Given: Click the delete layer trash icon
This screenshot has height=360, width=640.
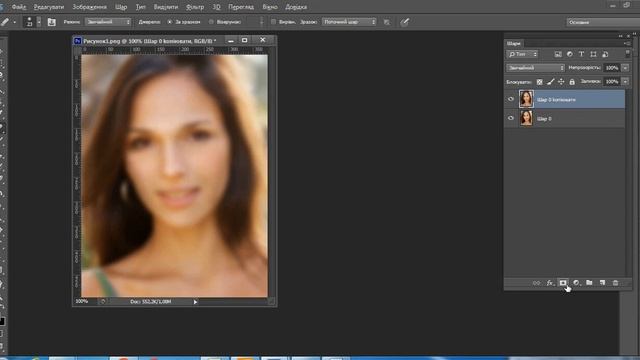Looking at the screenshot, I should (615, 283).
